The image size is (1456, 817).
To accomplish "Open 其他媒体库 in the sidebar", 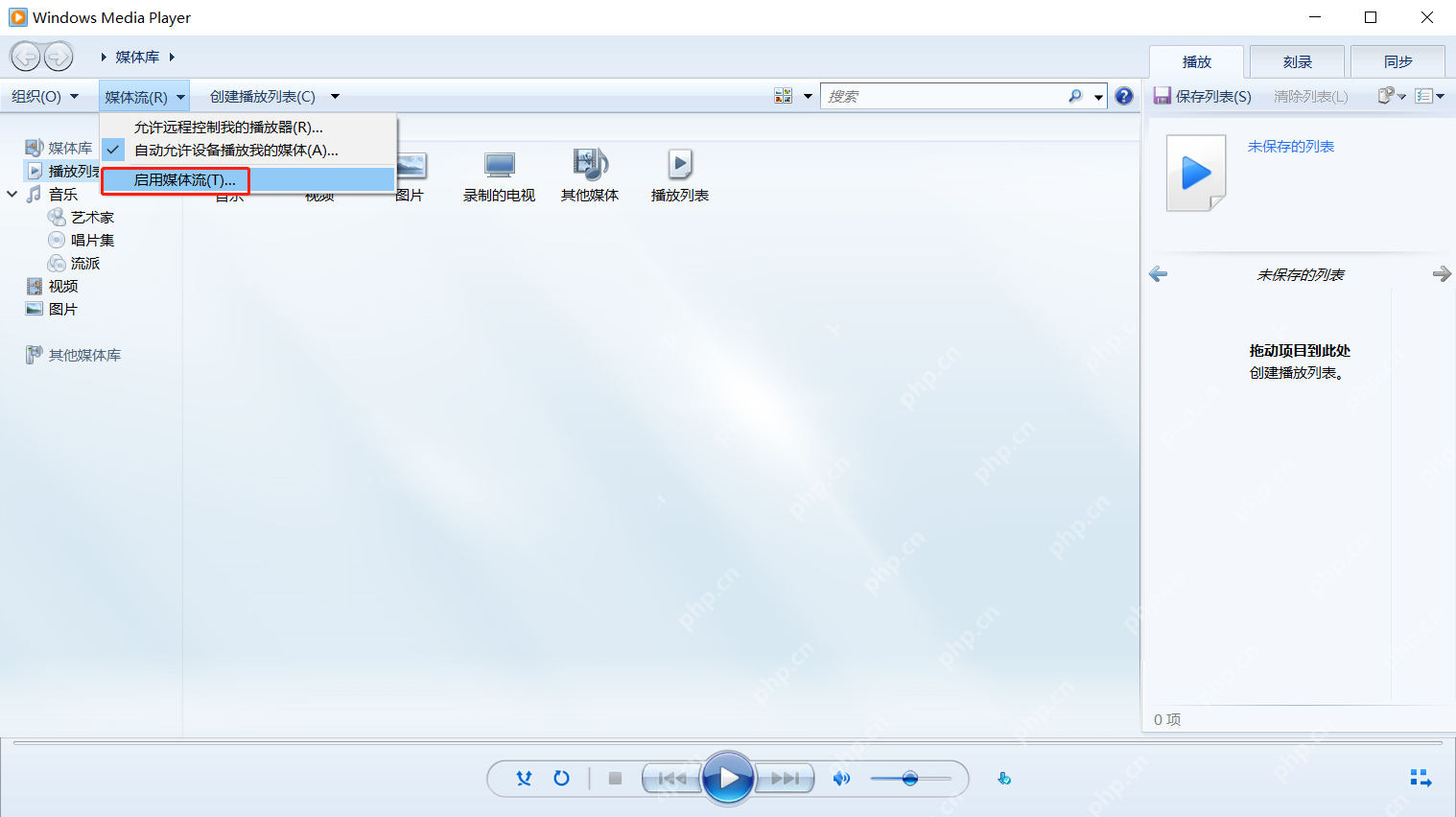I will pyautogui.click(x=84, y=356).
